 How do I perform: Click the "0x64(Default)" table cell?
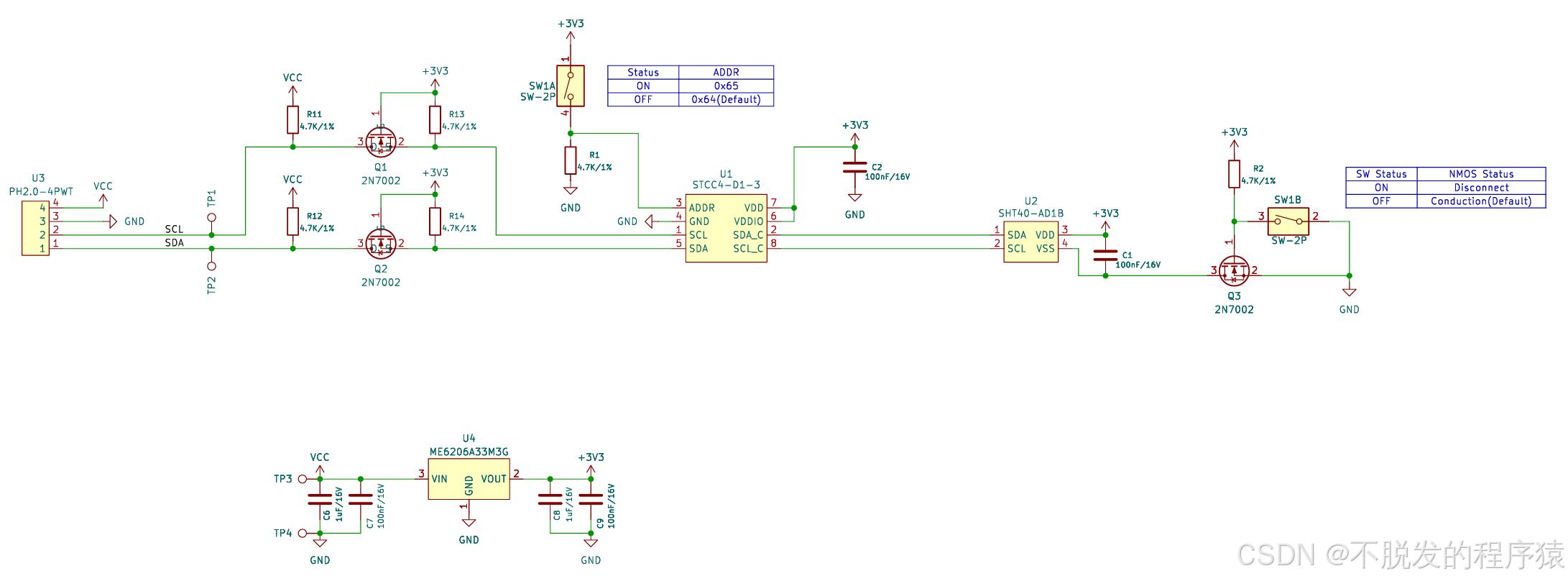(x=726, y=99)
